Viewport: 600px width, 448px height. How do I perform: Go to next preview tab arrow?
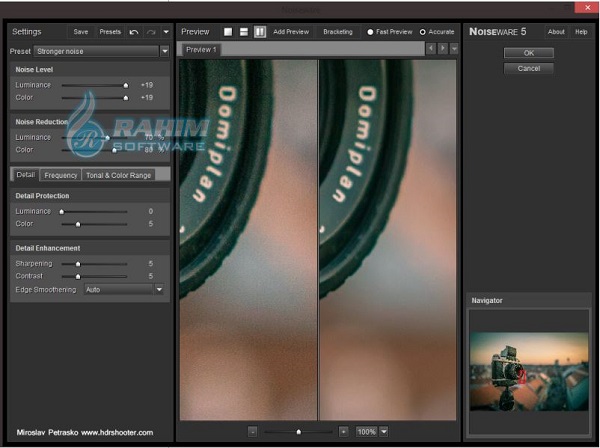click(443, 49)
